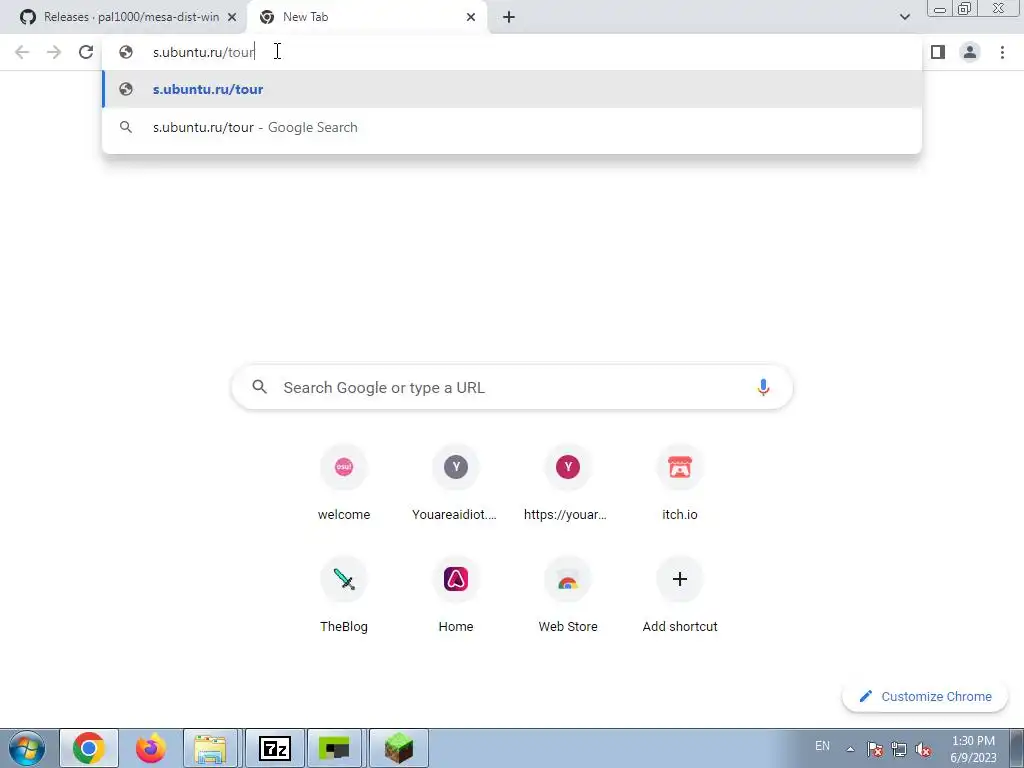
Task: Go forward using the forward arrow
Action: tap(54, 52)
